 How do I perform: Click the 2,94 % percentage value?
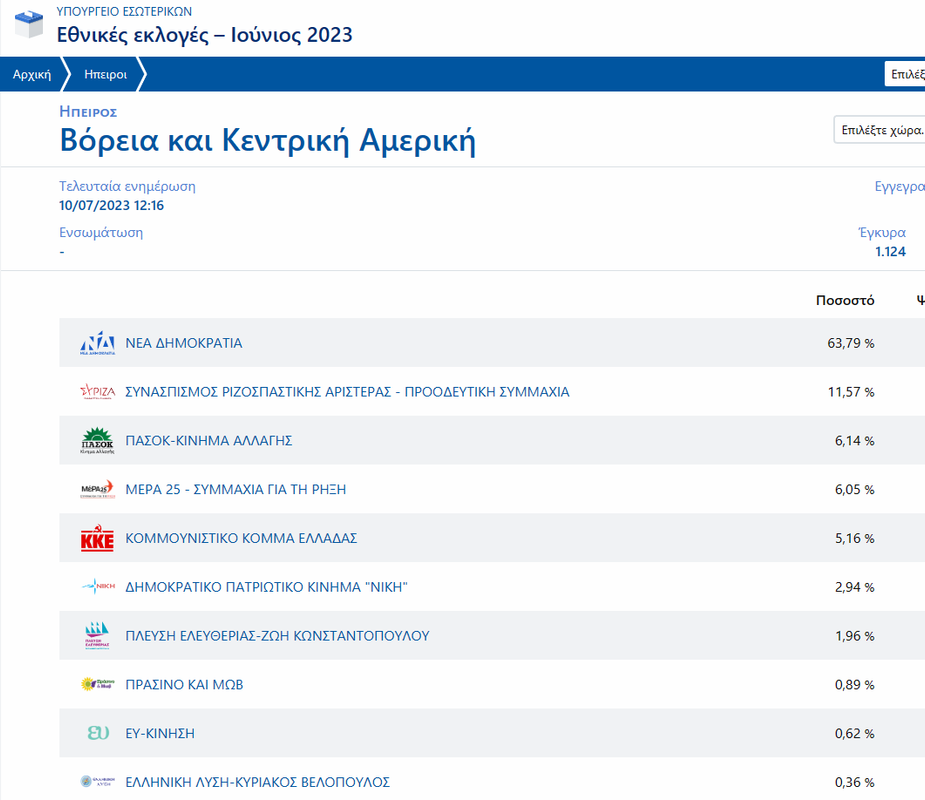point(854,588)
